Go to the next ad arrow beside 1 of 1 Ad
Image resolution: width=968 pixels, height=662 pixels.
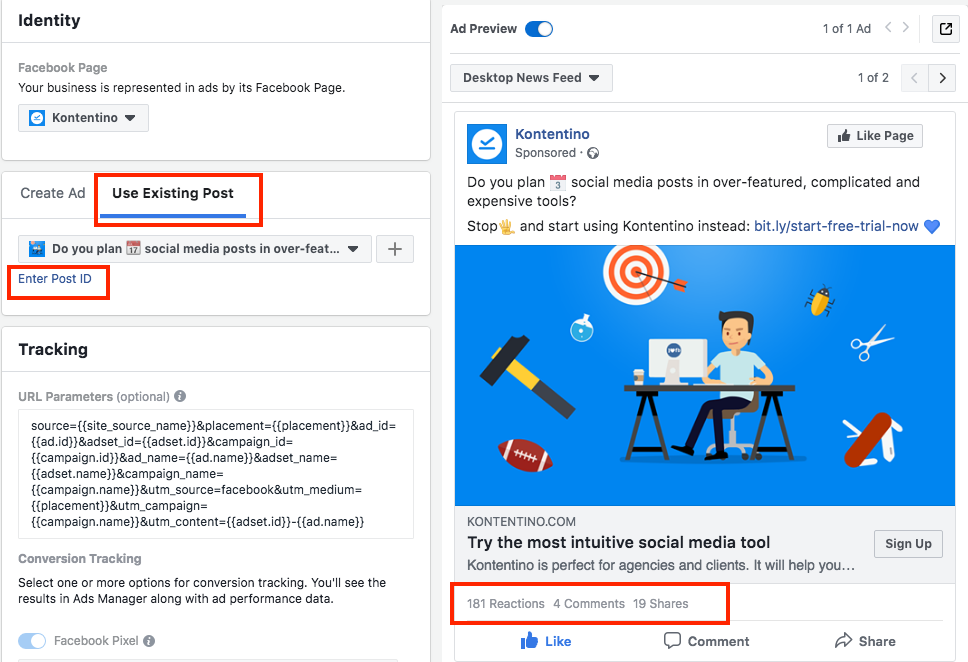point(906,28)
